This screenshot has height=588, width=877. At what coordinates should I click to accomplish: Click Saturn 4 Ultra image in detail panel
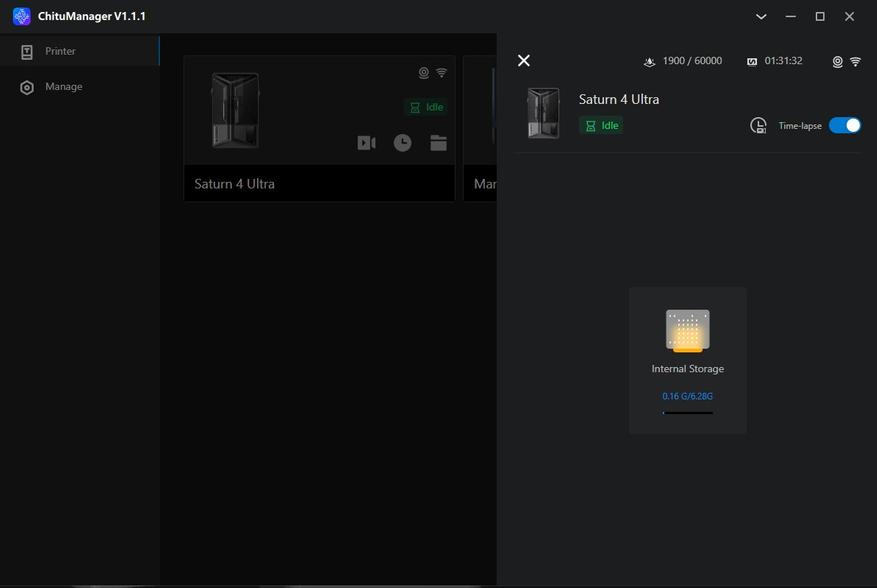tap(543, 113)
